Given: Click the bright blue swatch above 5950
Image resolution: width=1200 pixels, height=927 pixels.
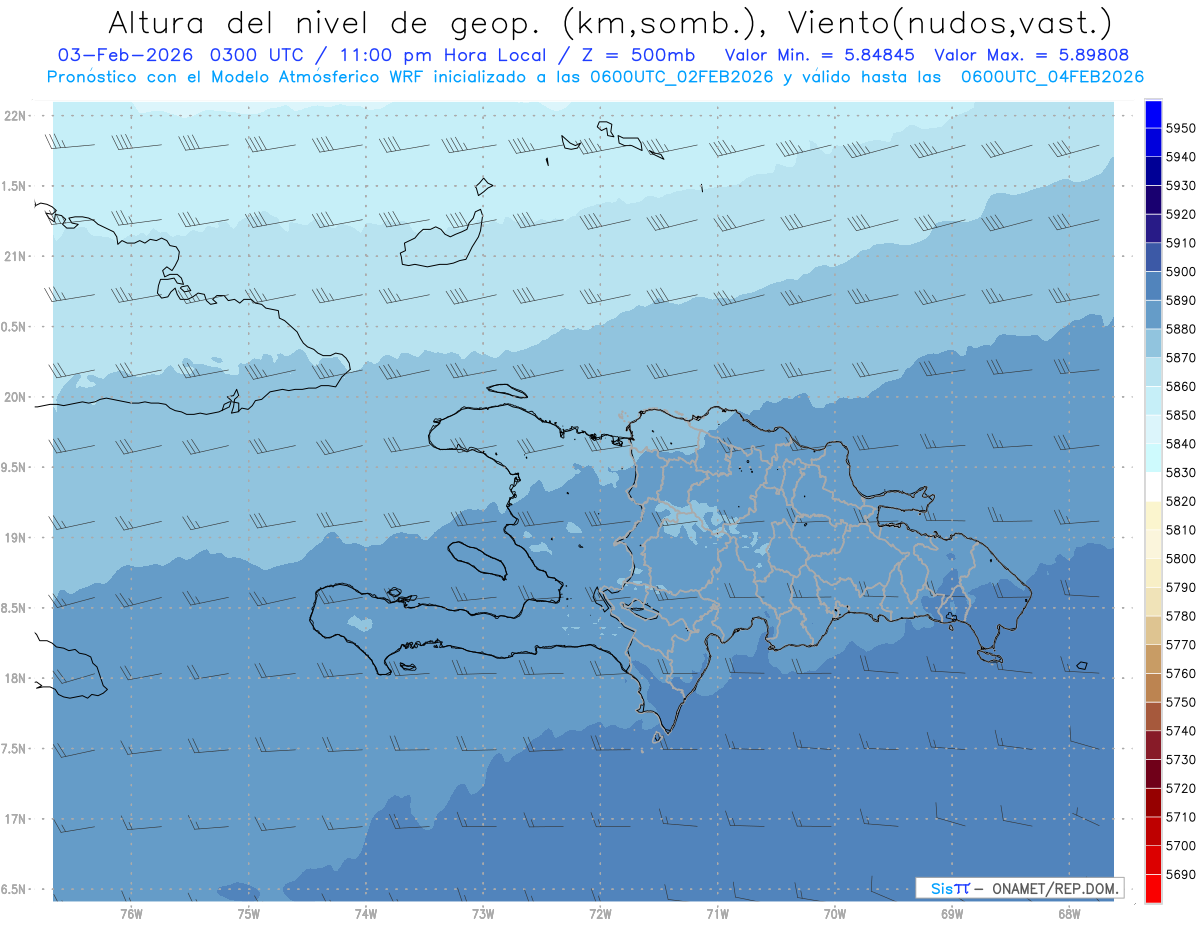Looking at the screenshot, I should (1153, 114).
